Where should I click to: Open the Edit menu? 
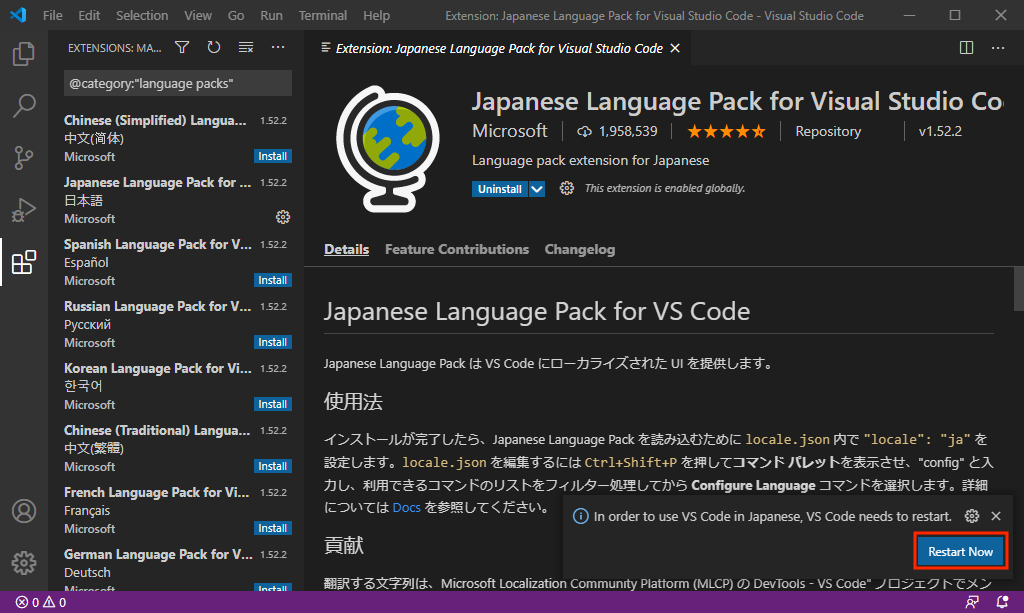(89, 16)
